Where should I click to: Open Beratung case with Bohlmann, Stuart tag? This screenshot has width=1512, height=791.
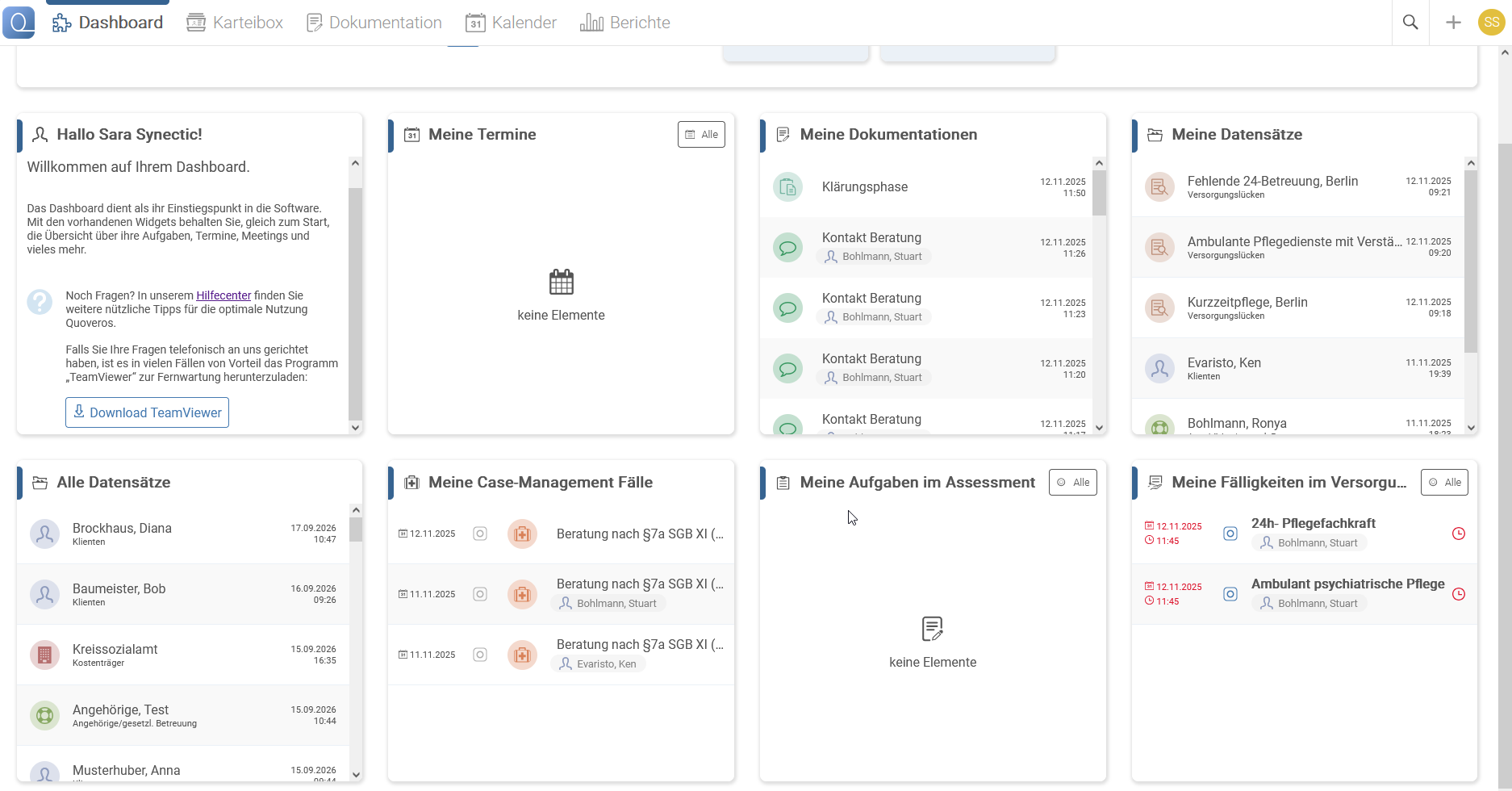click(x=561, y=594)
